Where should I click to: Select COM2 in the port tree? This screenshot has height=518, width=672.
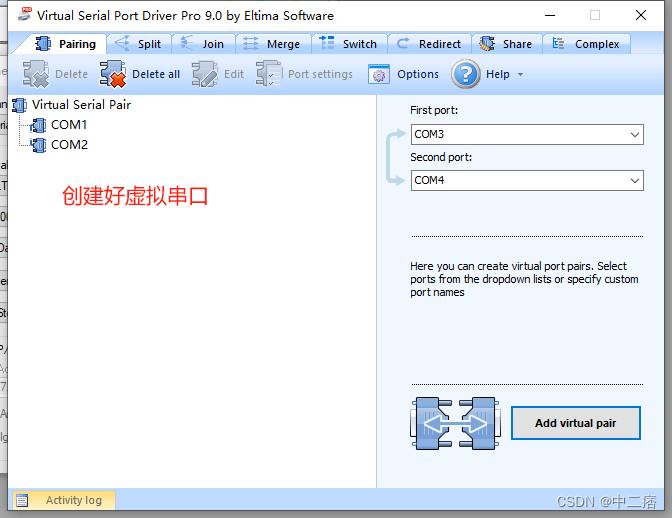(x=69, y=145)
